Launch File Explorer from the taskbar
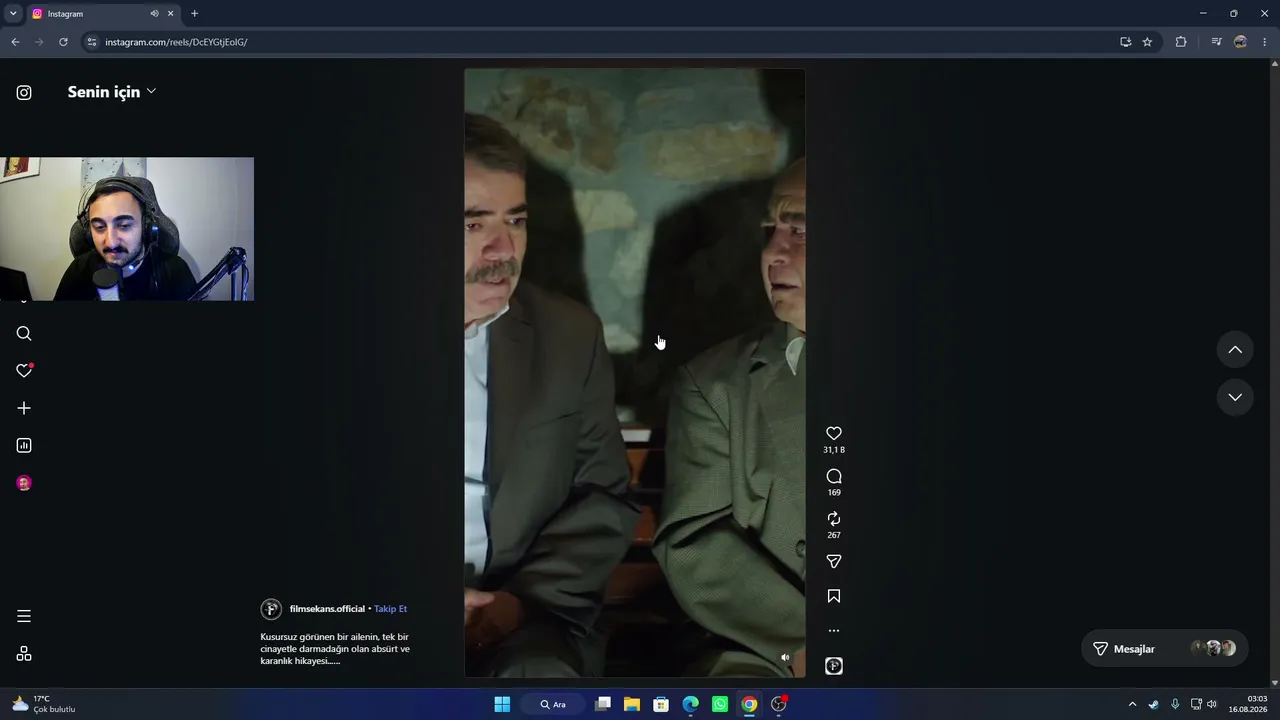1280x720 pixels. pyautogui.click(x=632, y=704)
